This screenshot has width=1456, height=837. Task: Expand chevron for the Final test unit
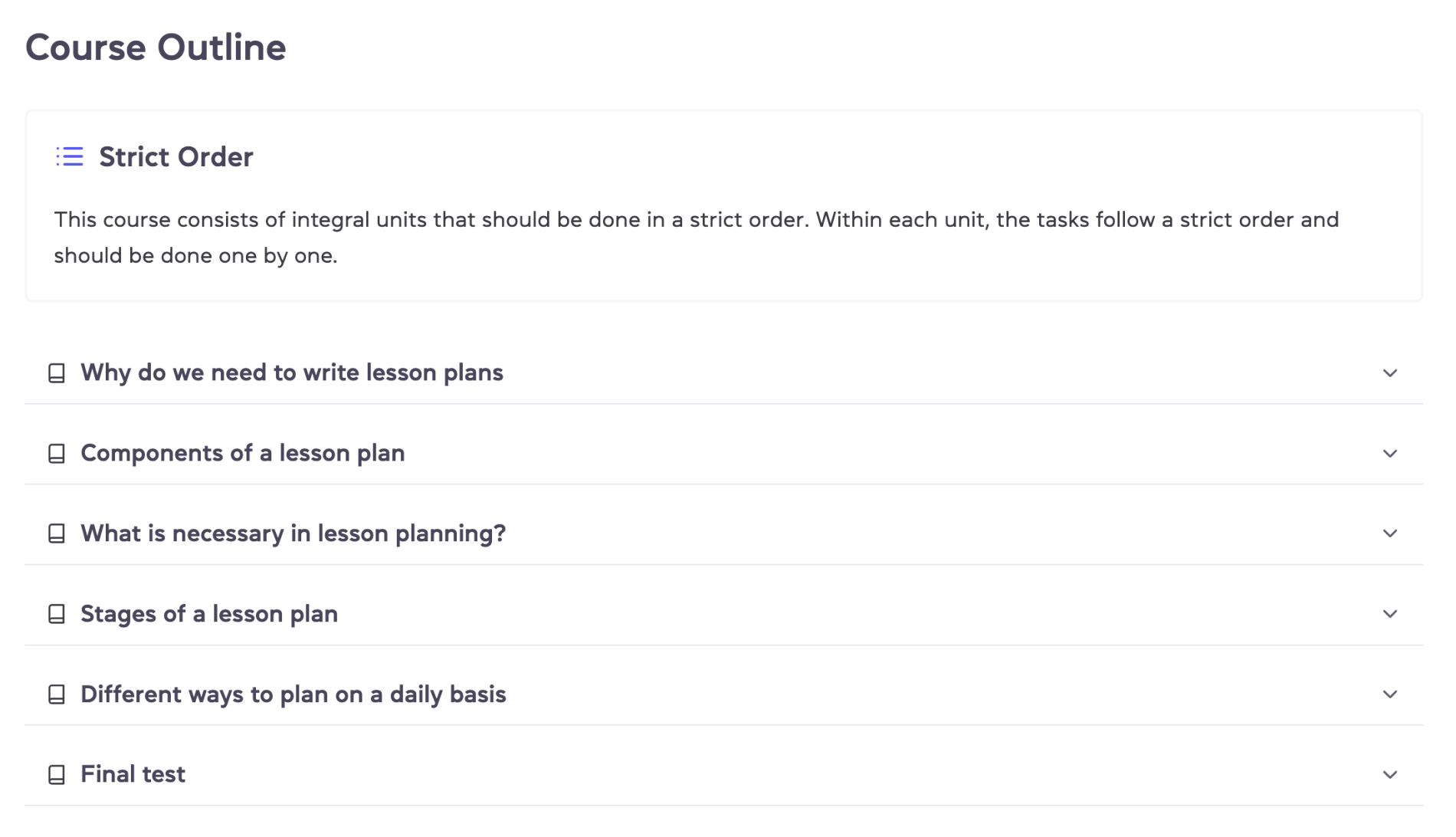coord(1389,775)
